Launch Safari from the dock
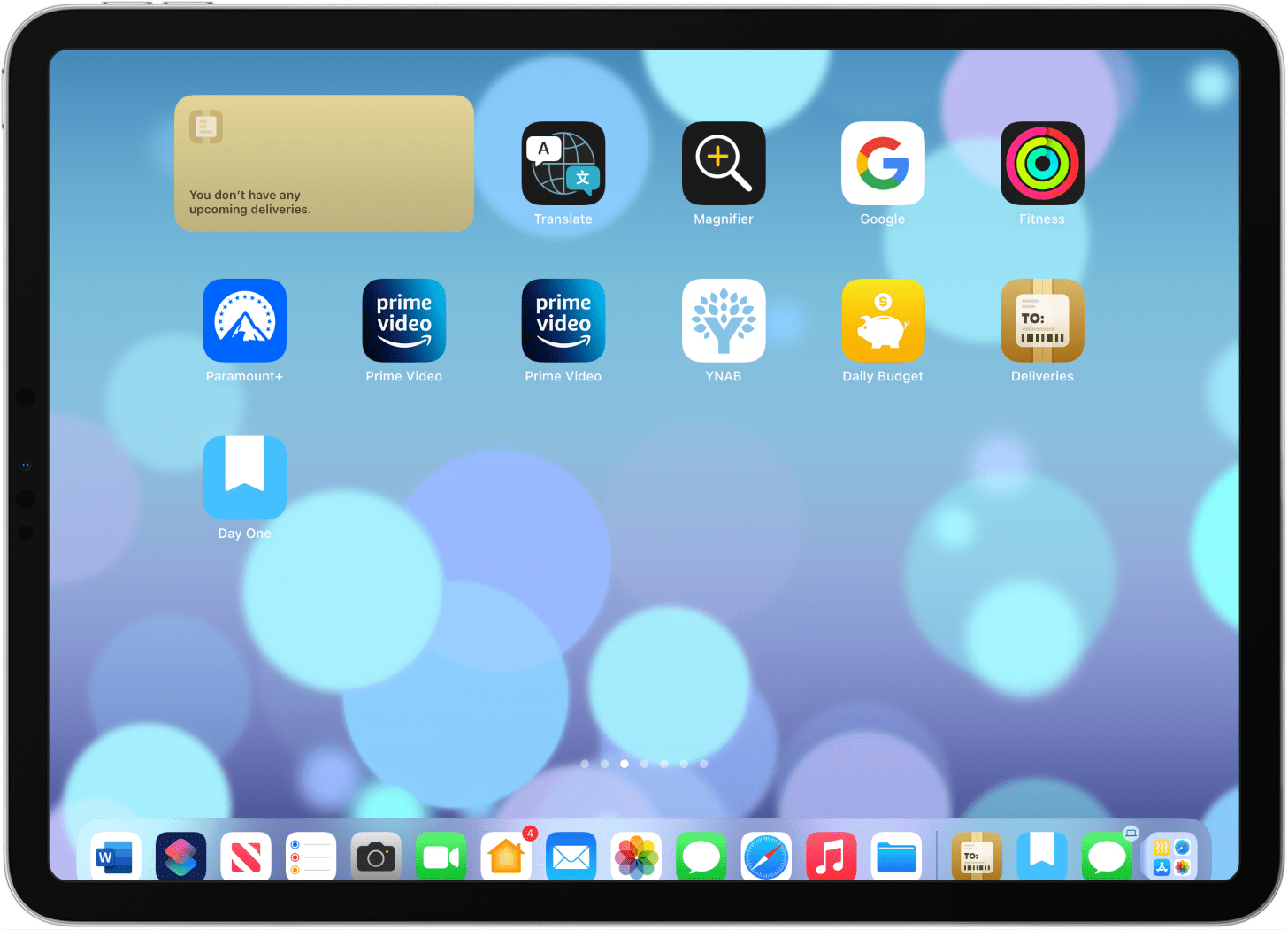Screen dimensions: 1288x930 coord(766,857)
